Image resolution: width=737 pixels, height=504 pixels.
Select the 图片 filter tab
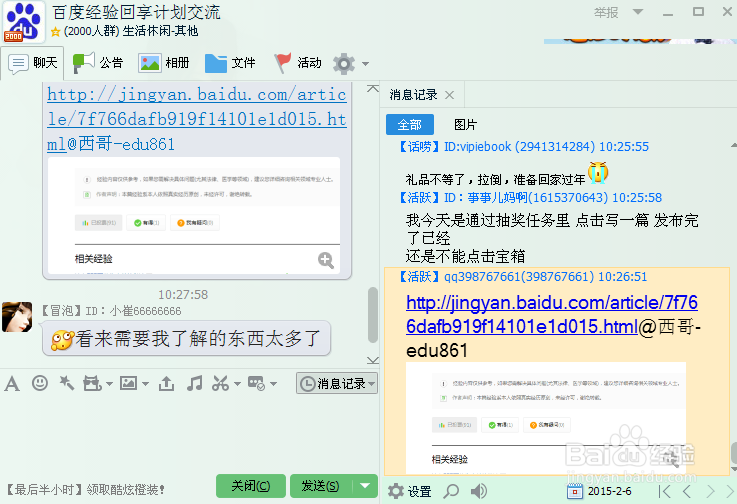[x=465, y=125]
